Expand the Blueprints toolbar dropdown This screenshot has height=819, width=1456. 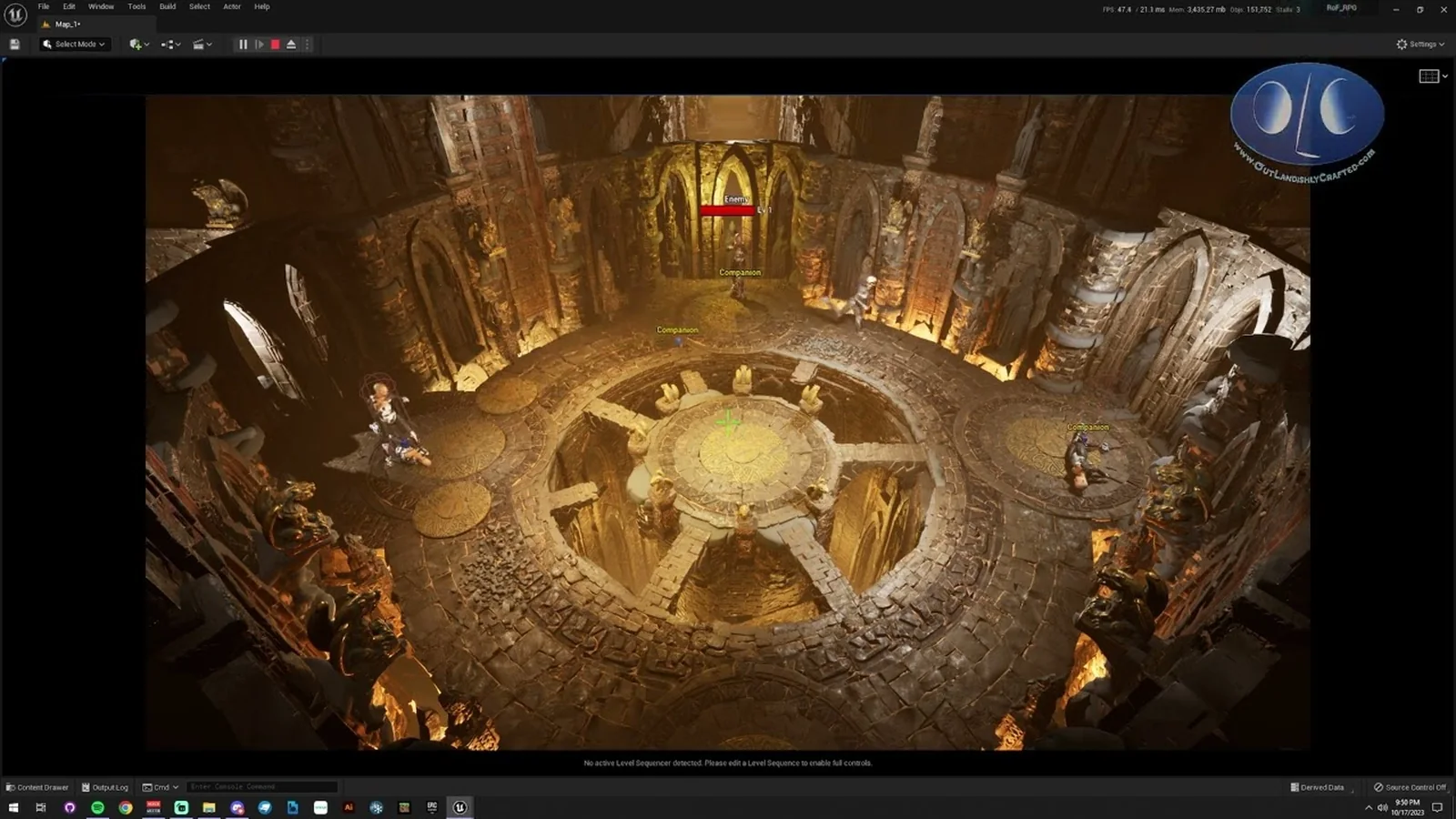pos(170,44)
